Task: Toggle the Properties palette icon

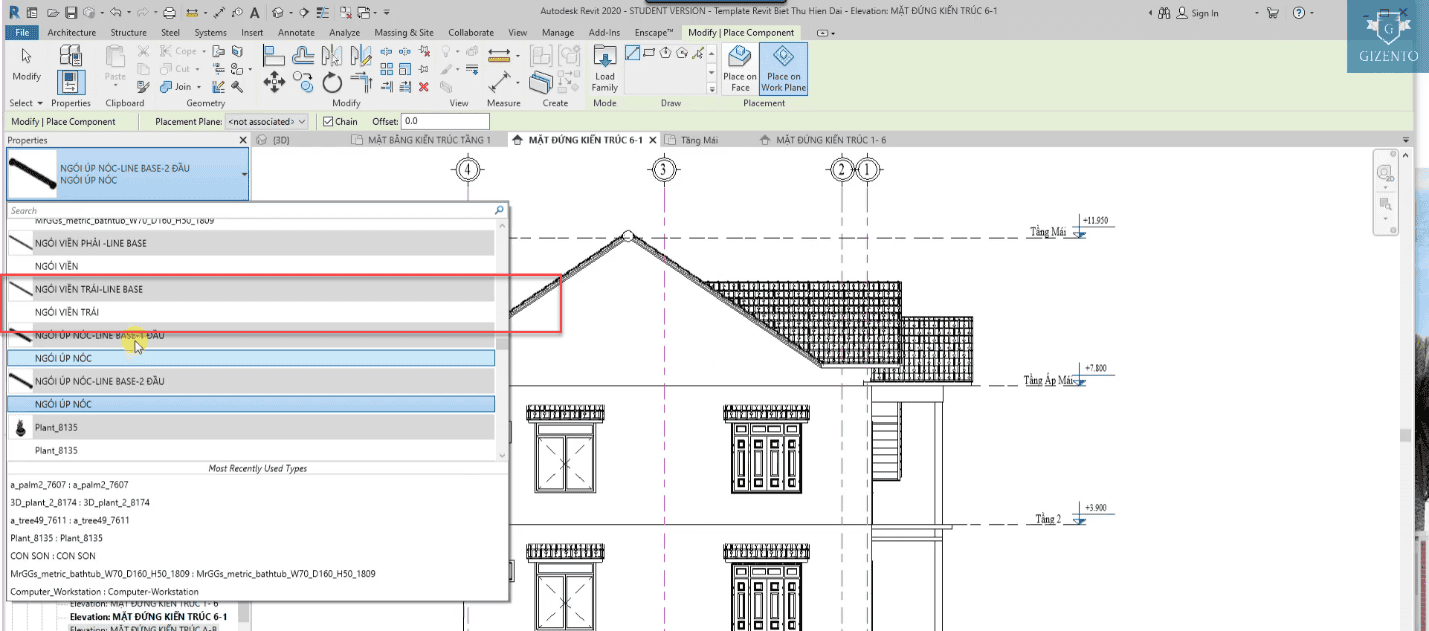Action: pyautogui.click(x=70, y=81)
